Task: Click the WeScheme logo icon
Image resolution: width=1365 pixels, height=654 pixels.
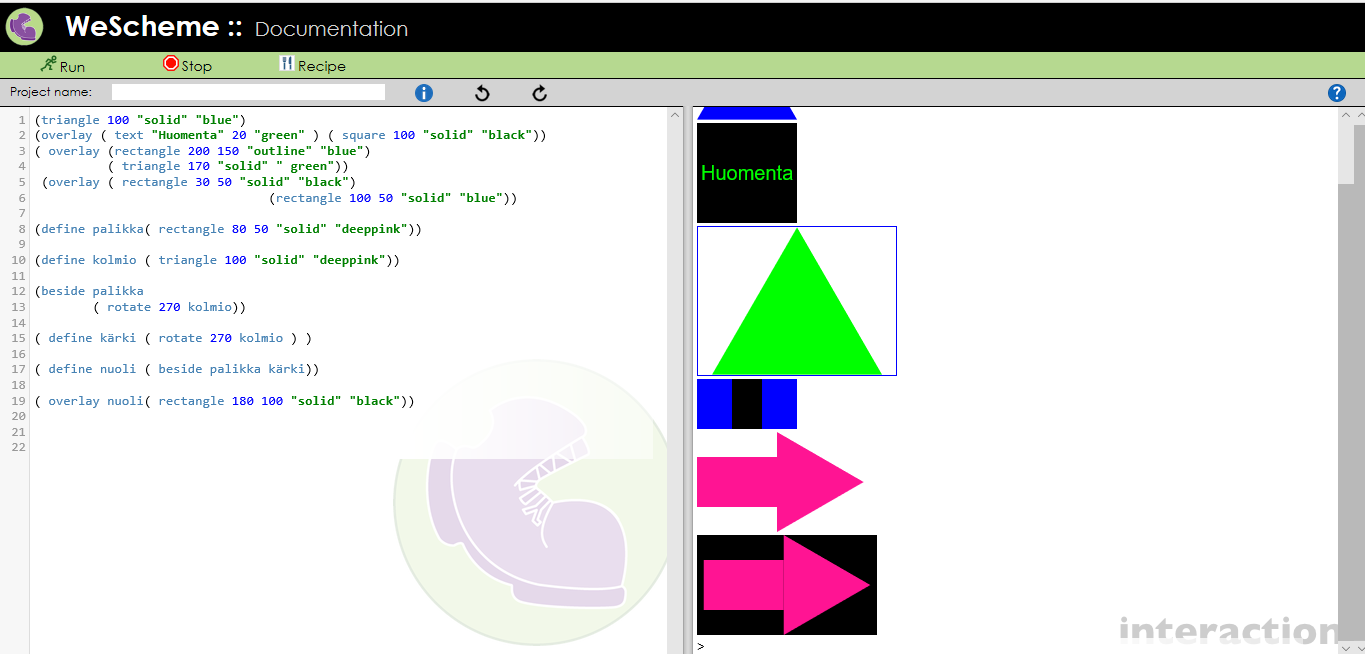Action: tap(24, 27)
